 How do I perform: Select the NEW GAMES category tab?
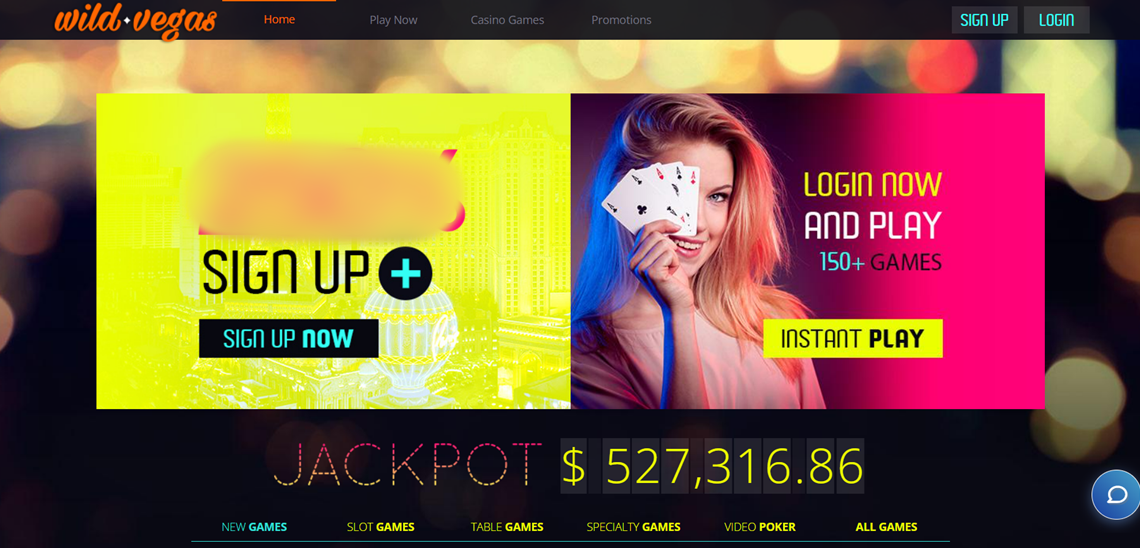254,527
